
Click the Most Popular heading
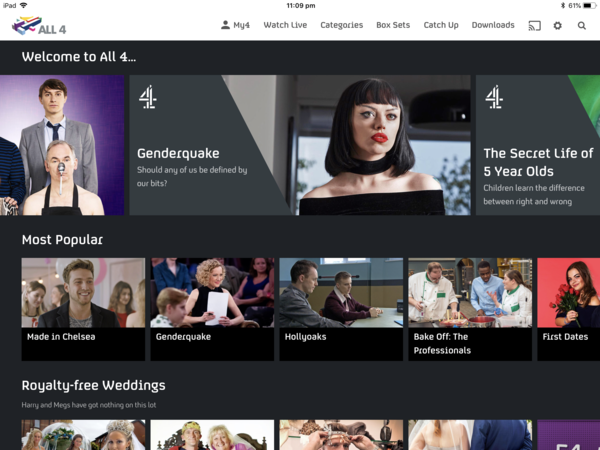pos(62,240)
